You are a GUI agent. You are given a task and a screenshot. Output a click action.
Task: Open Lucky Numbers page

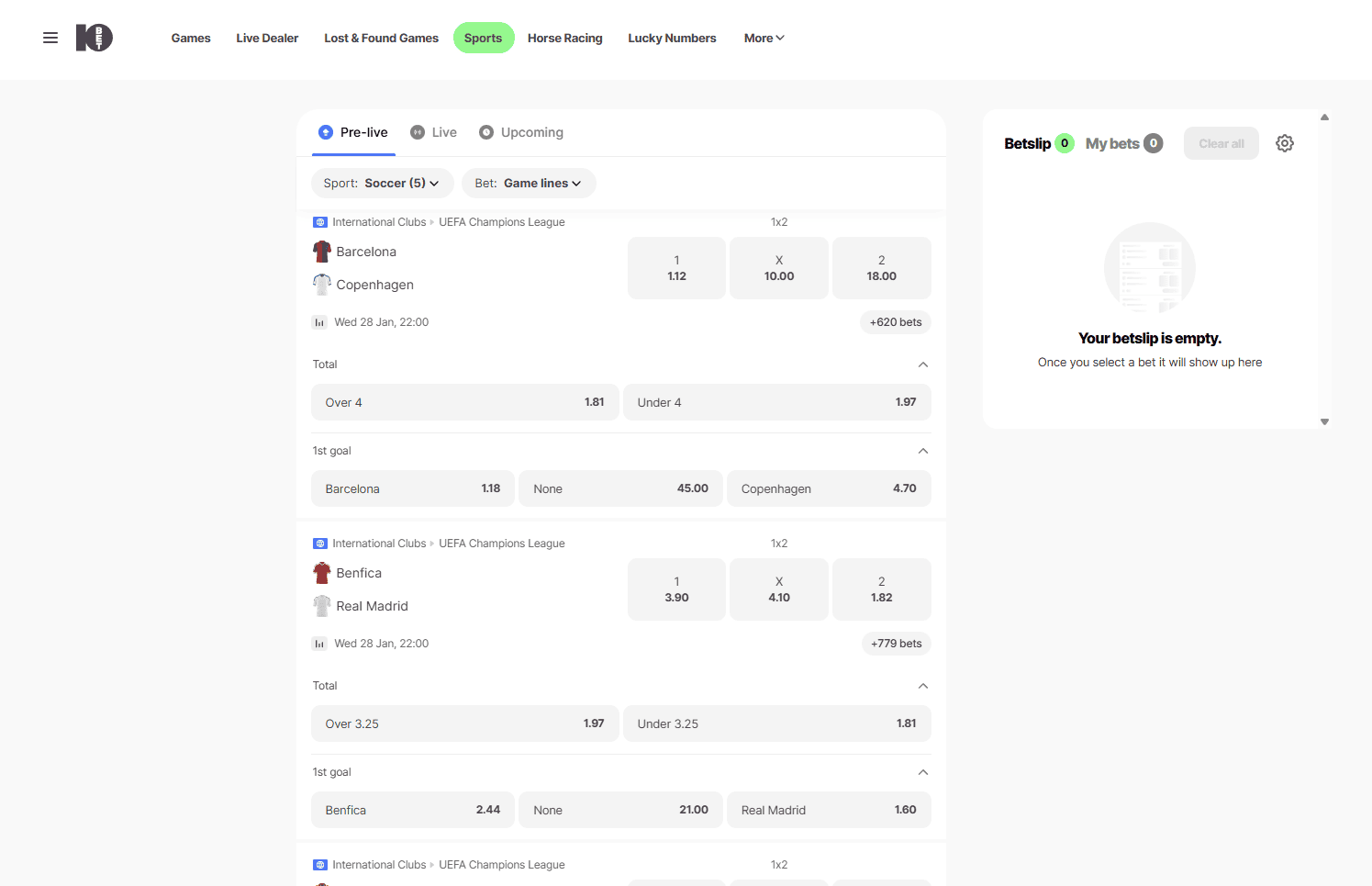[x=672, y=39]
